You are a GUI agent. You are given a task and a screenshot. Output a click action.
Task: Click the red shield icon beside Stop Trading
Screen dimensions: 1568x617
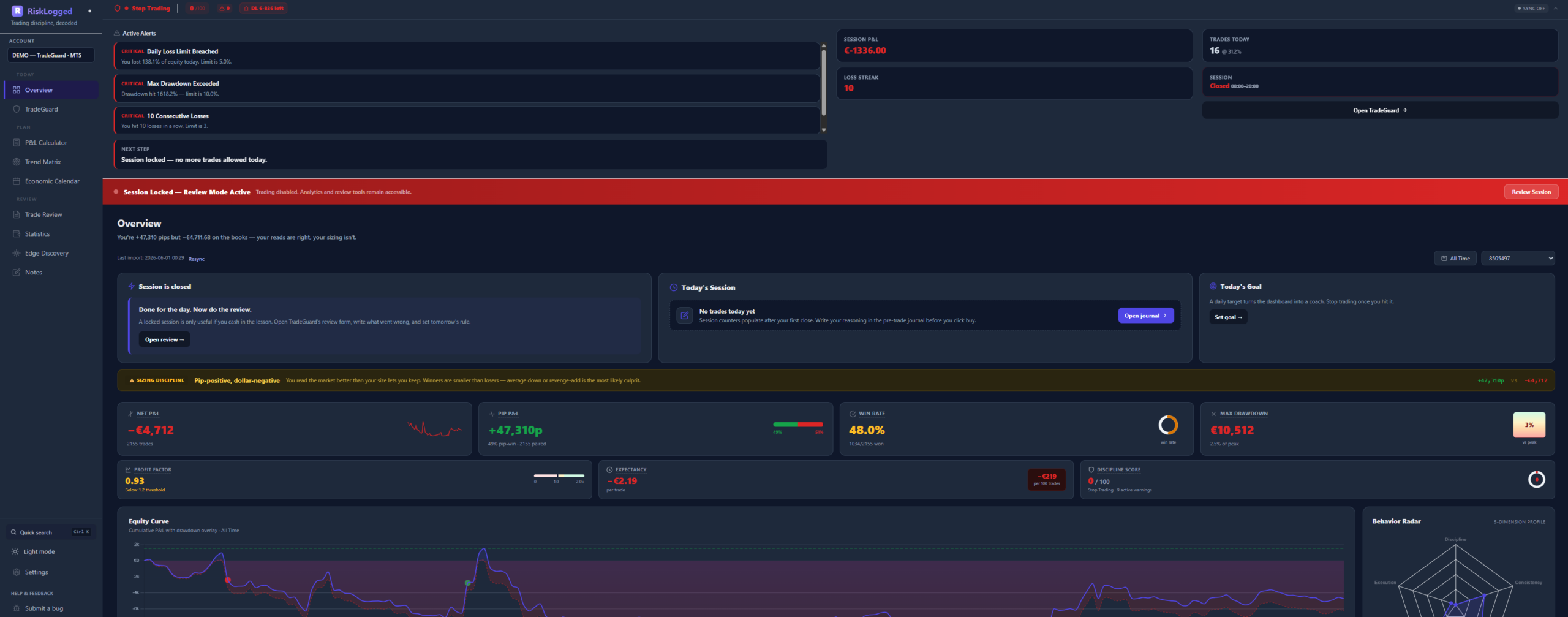click(117, 9)
